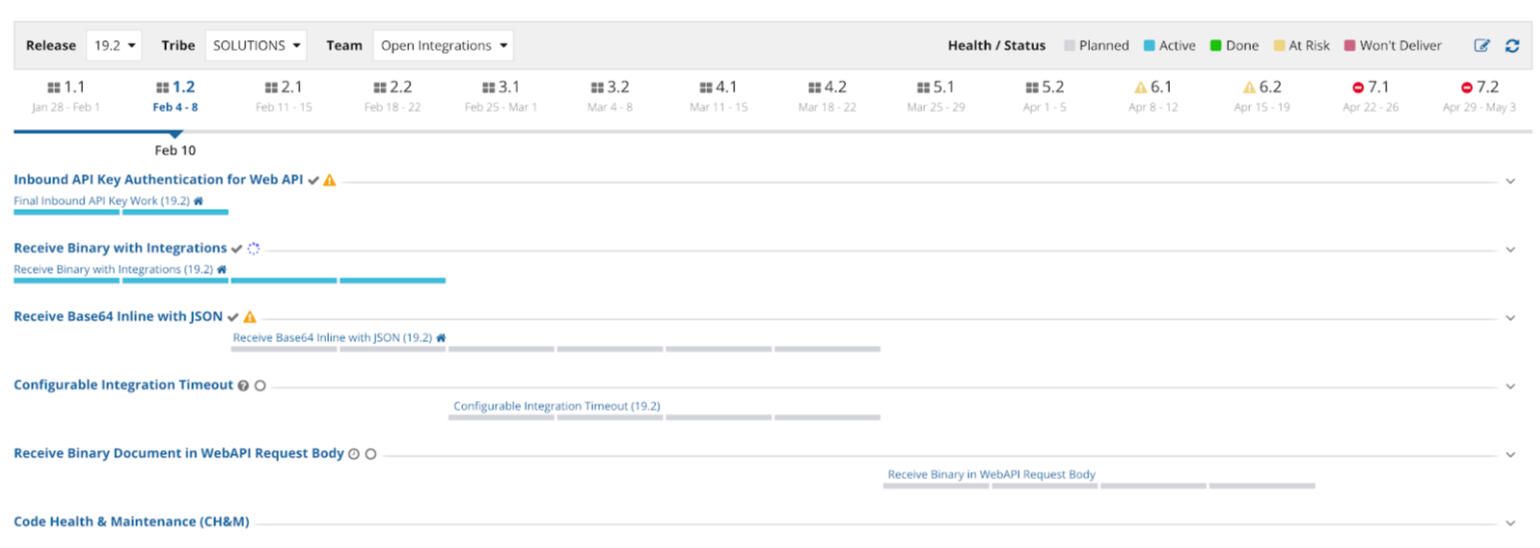Click the blue Active legend color swatch
The image size is (1540, 548).
(1150, 46)
